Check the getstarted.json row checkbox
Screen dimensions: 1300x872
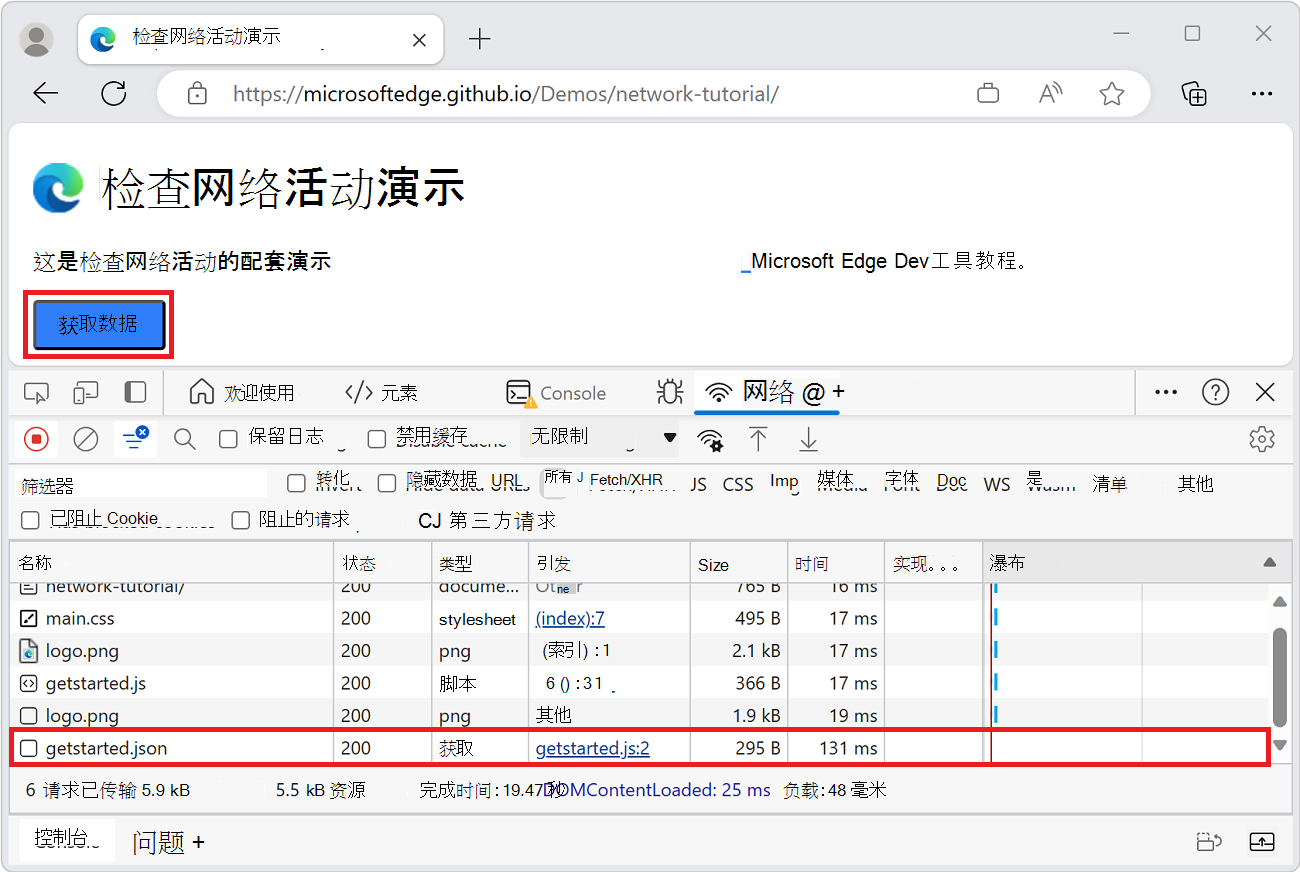click(29, 748)
